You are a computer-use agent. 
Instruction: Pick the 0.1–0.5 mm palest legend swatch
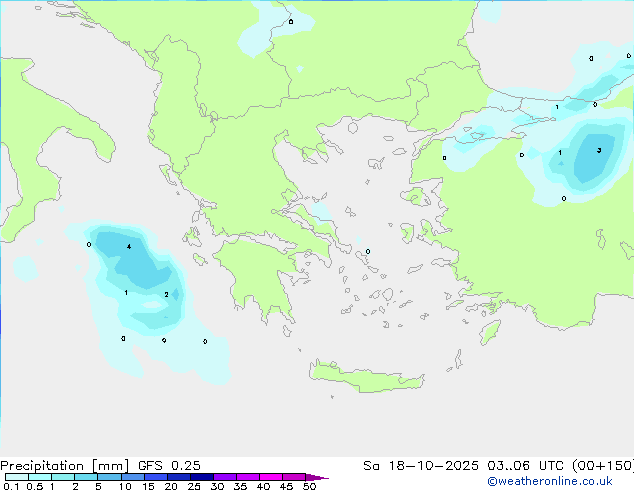[17, 477]
